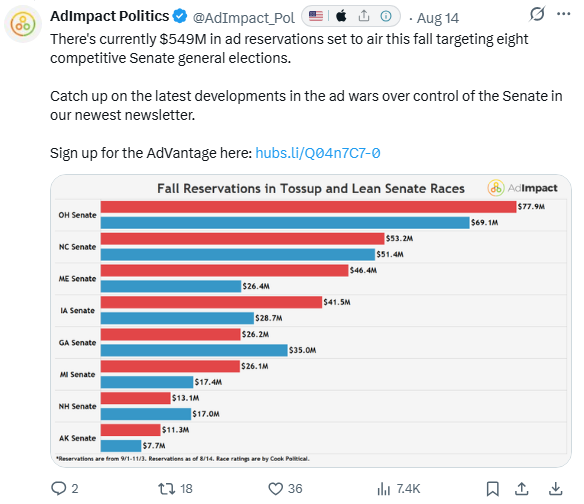Open the hubs.li/Q04n7C7-0 link
The width and height of the screenshot is (584, 504).
click(x=318, y=153)
